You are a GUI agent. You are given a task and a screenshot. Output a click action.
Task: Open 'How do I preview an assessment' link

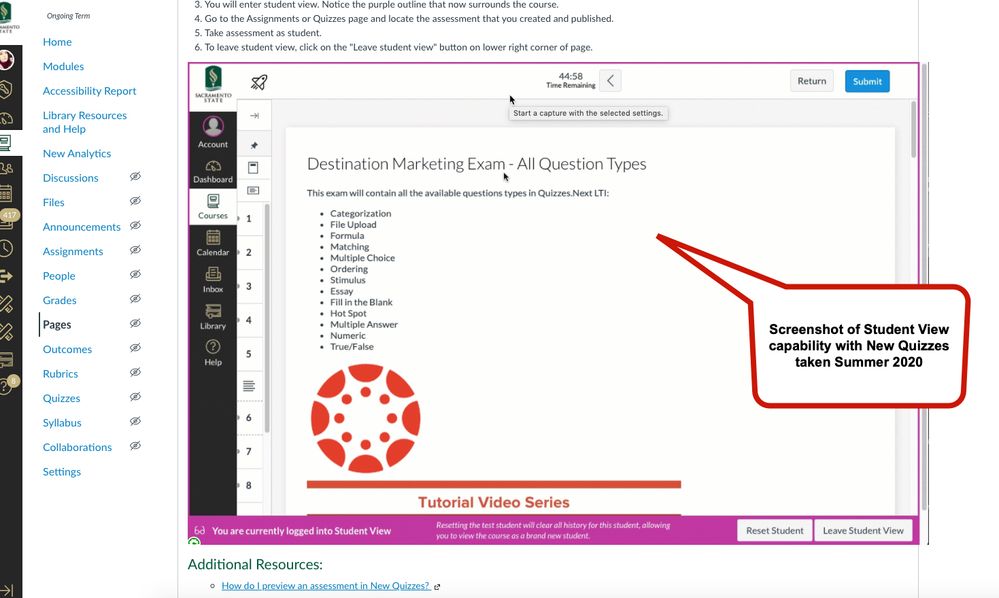coord(325,586)
